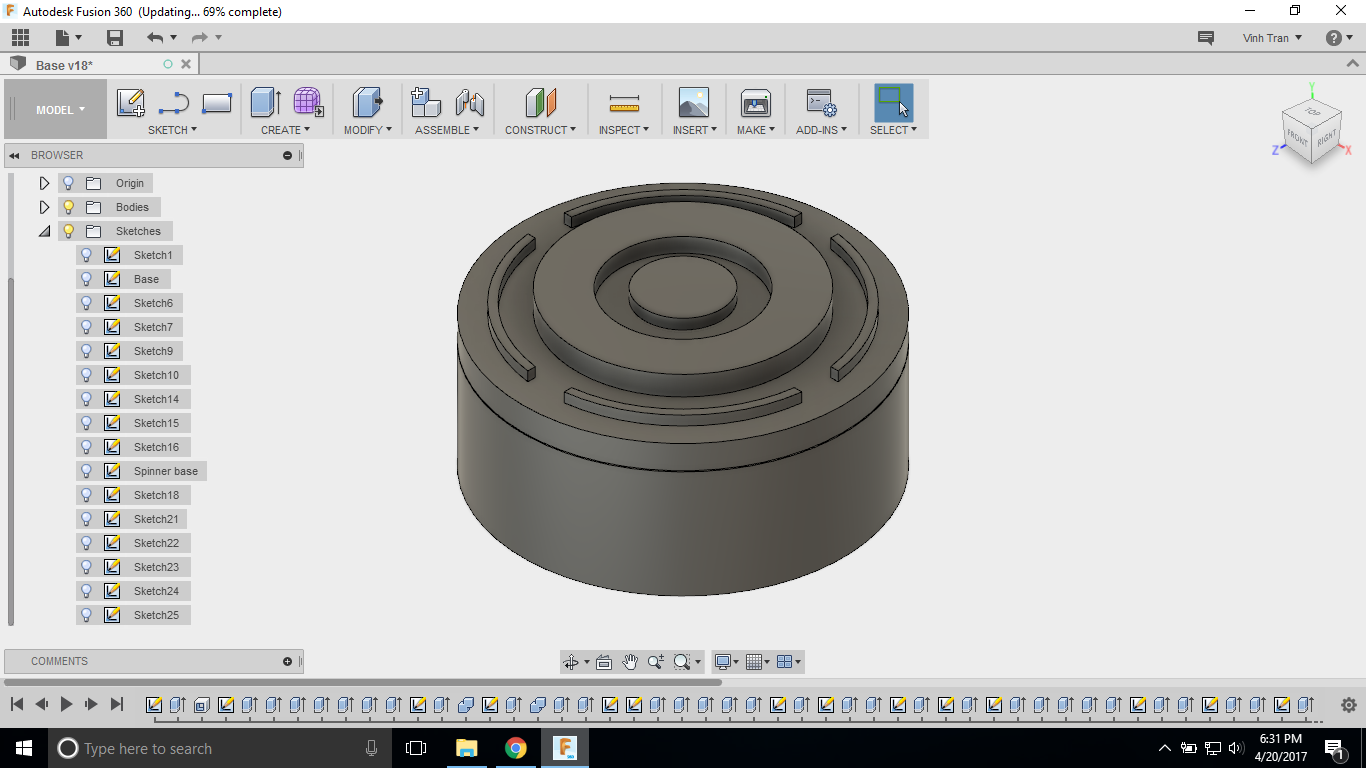Open the MODEL workspace dropdown
The image size is (1366, 768).
pyautogui.click(x=56, y=110)
